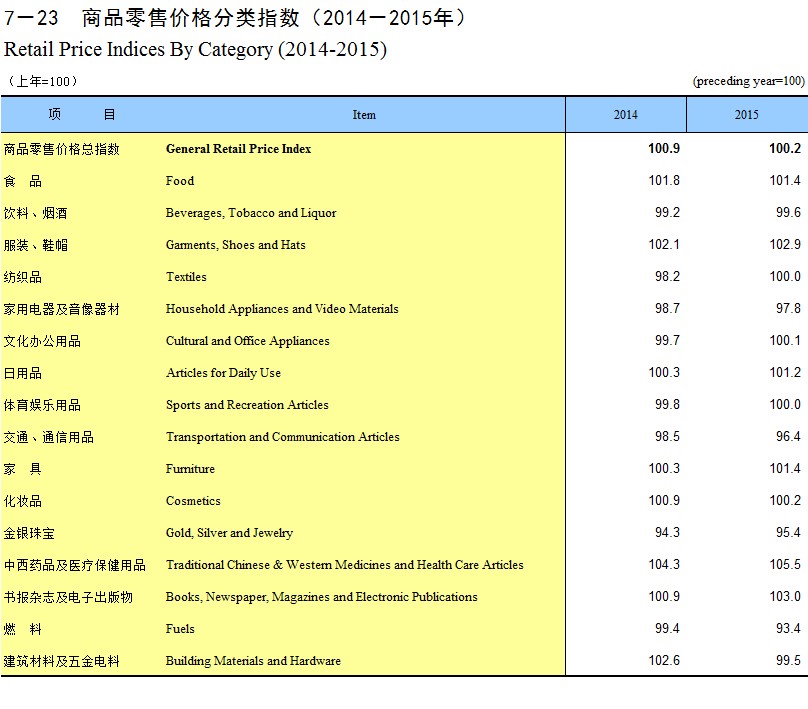Click the 2014 column header
This screenshot has width=808, height=709.
tap(625, 115)
